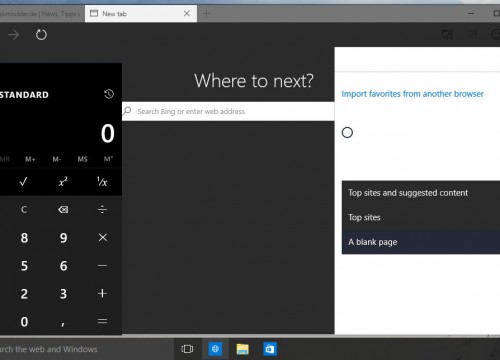Click the calculator minus key
The width and height of the screenshot is (500, 360).
102,266
